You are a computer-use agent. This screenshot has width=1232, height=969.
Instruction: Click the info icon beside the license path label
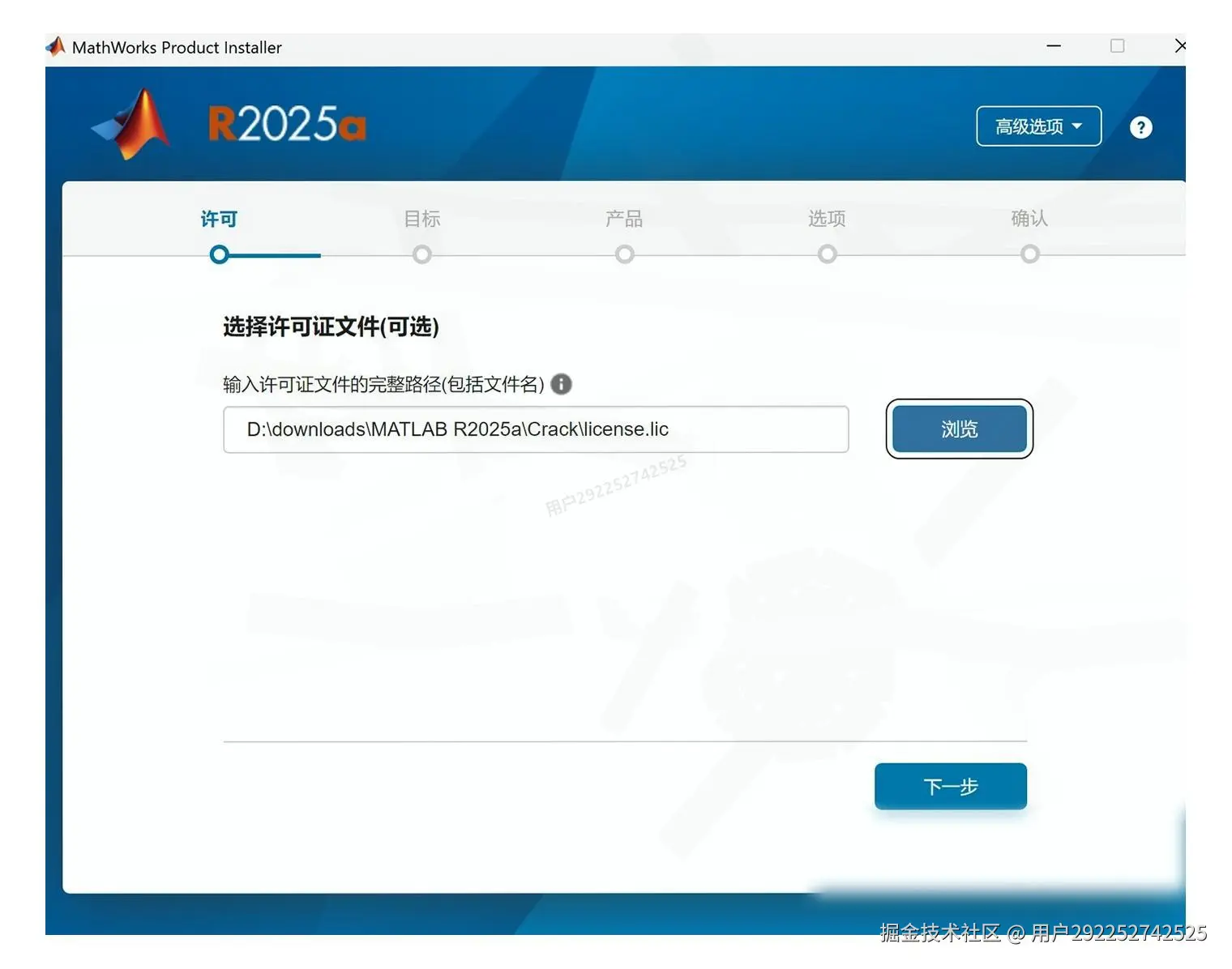tap(561, 384)
